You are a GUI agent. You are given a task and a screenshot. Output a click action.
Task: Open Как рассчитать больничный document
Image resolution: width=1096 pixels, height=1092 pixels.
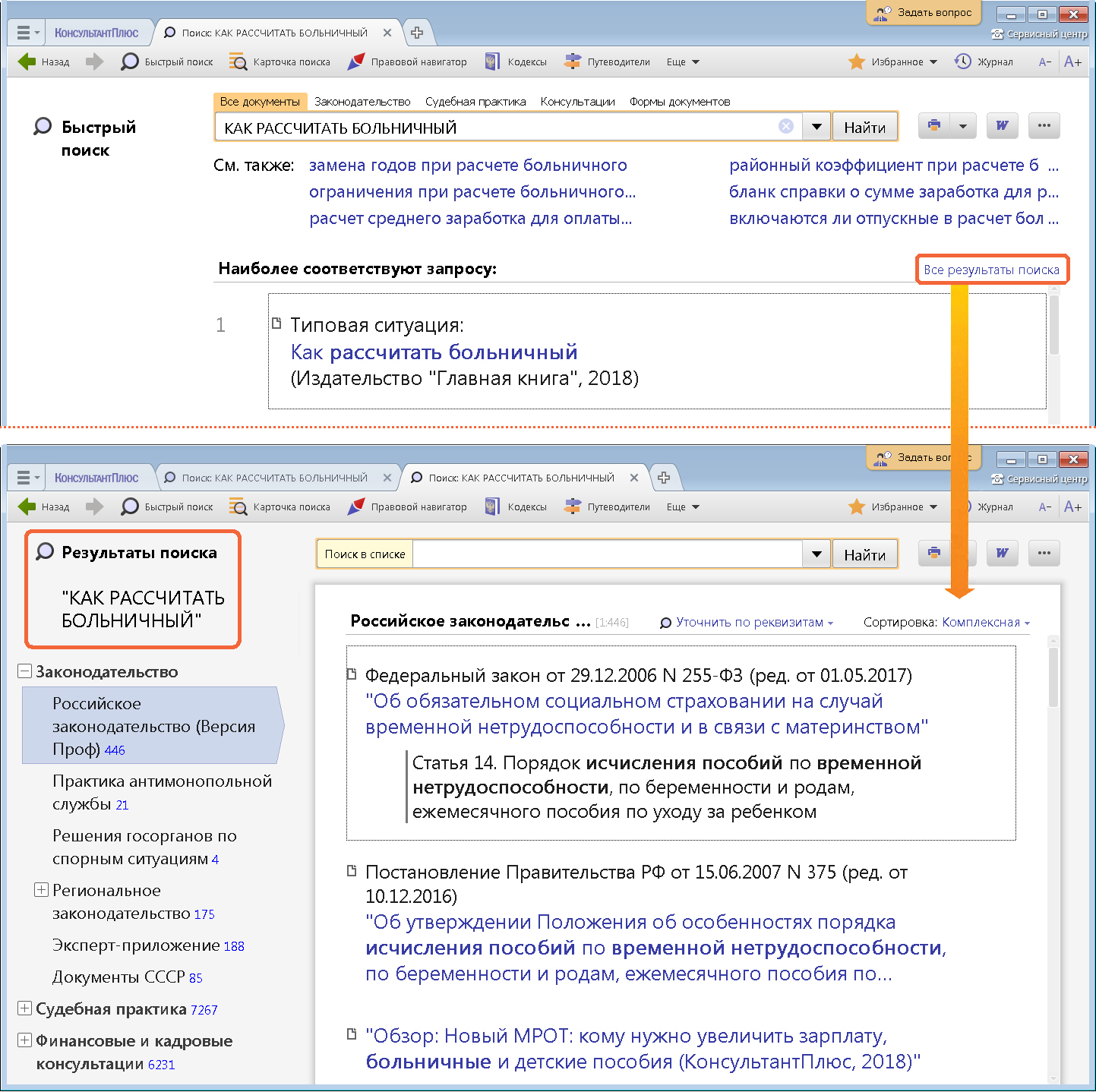[434, 352]
